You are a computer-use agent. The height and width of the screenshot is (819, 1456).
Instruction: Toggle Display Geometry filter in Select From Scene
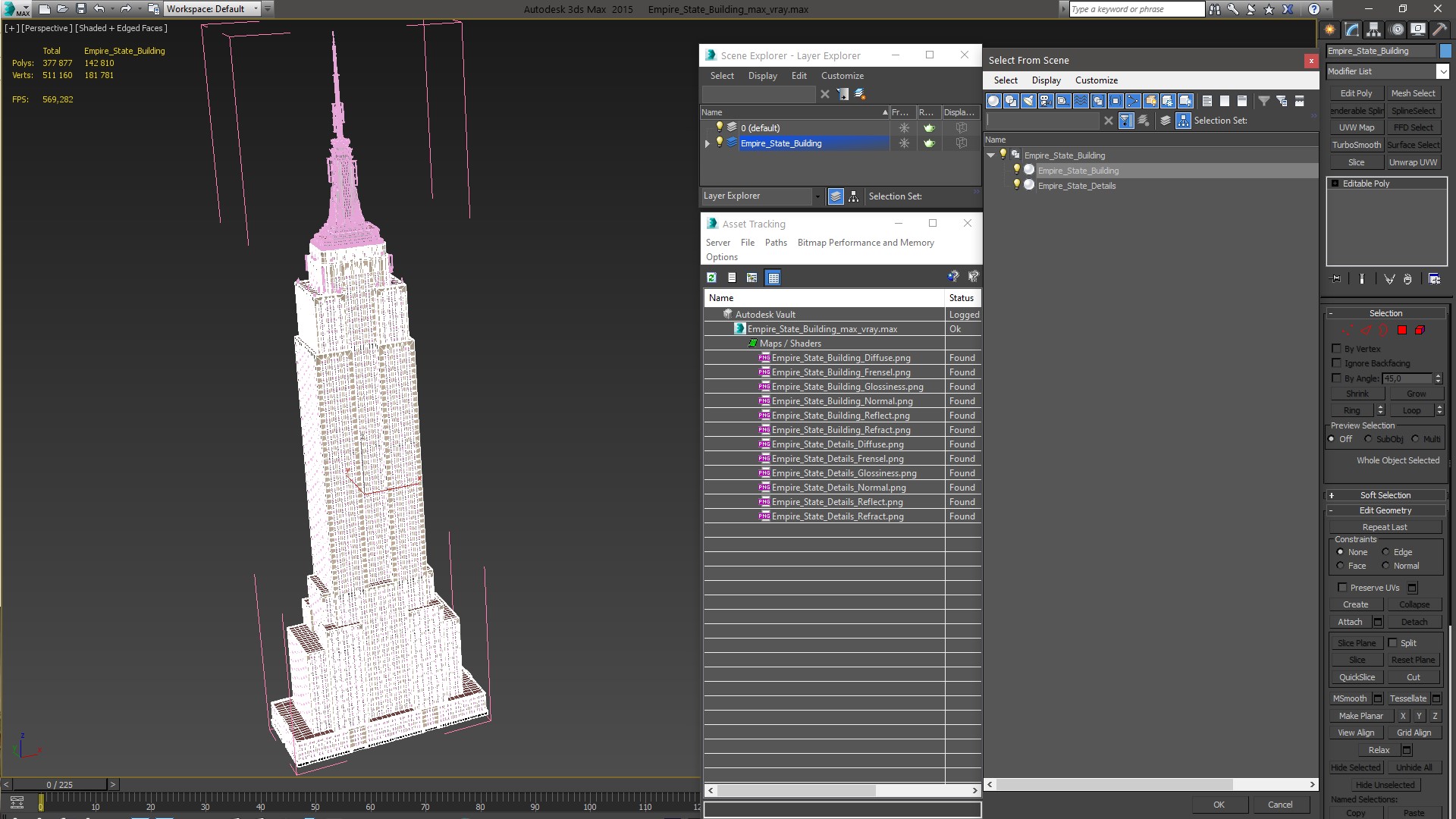[x=993, y=101]
